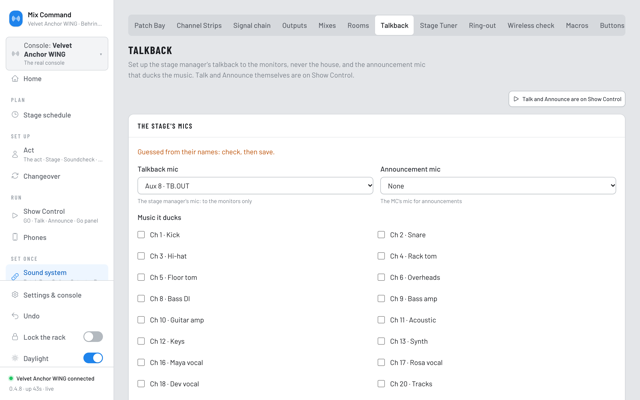The image size is (640, 400).
Task: Click the Phones device icon
Action: point(15,237)
